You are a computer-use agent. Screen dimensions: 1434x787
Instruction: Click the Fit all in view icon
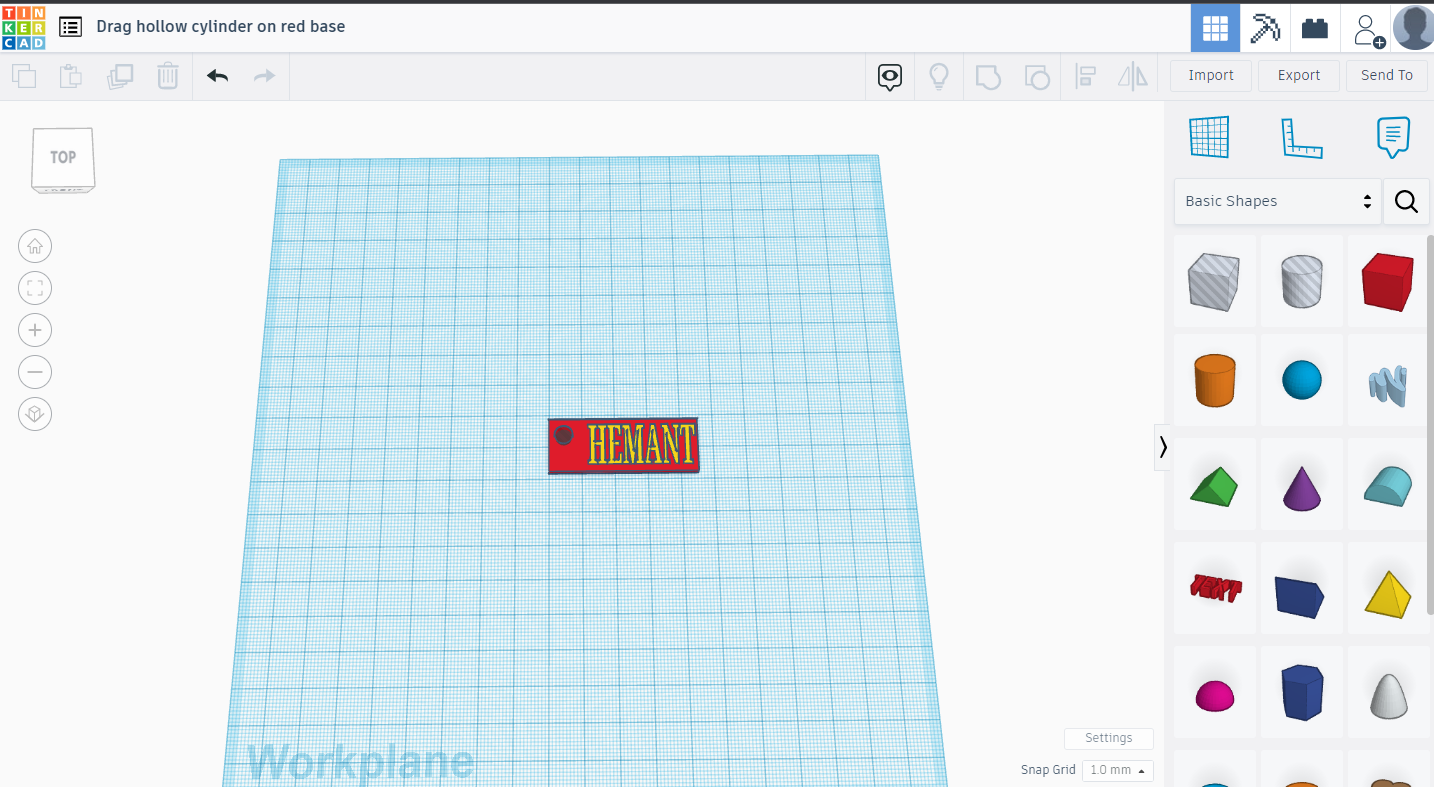tap(35, 288)
